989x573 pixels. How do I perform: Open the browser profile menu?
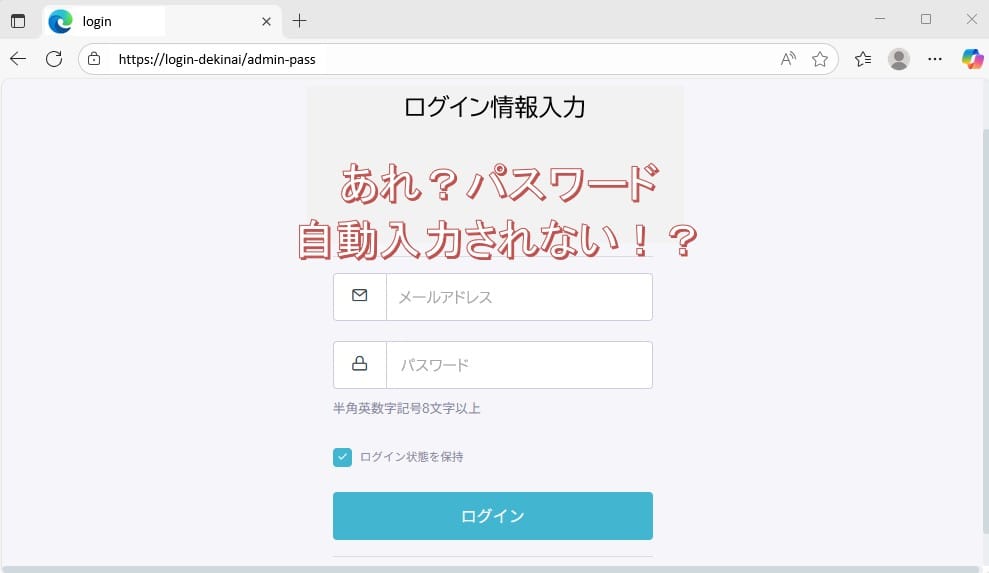click(899, 59)
